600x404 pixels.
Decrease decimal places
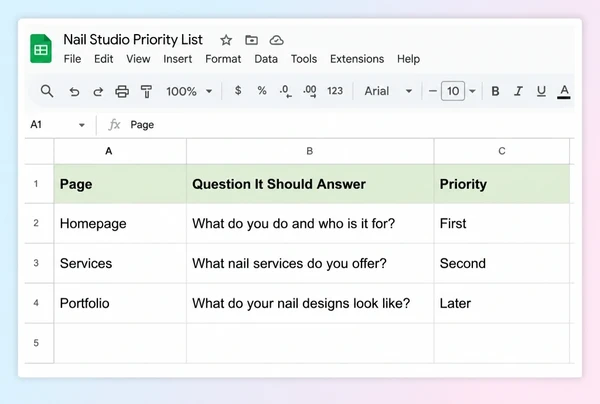pos(285,91)
